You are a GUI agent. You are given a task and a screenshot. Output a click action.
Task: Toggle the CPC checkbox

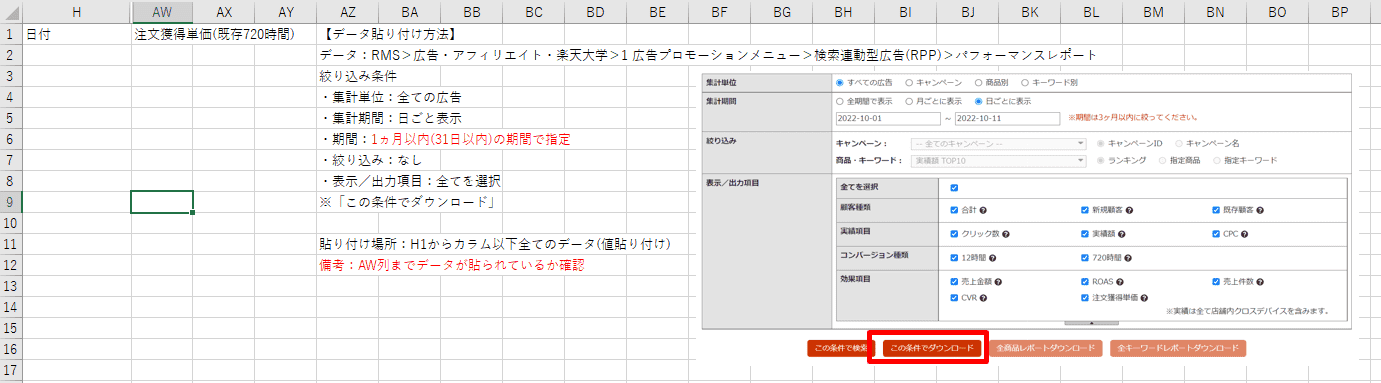coord(1216,233)
